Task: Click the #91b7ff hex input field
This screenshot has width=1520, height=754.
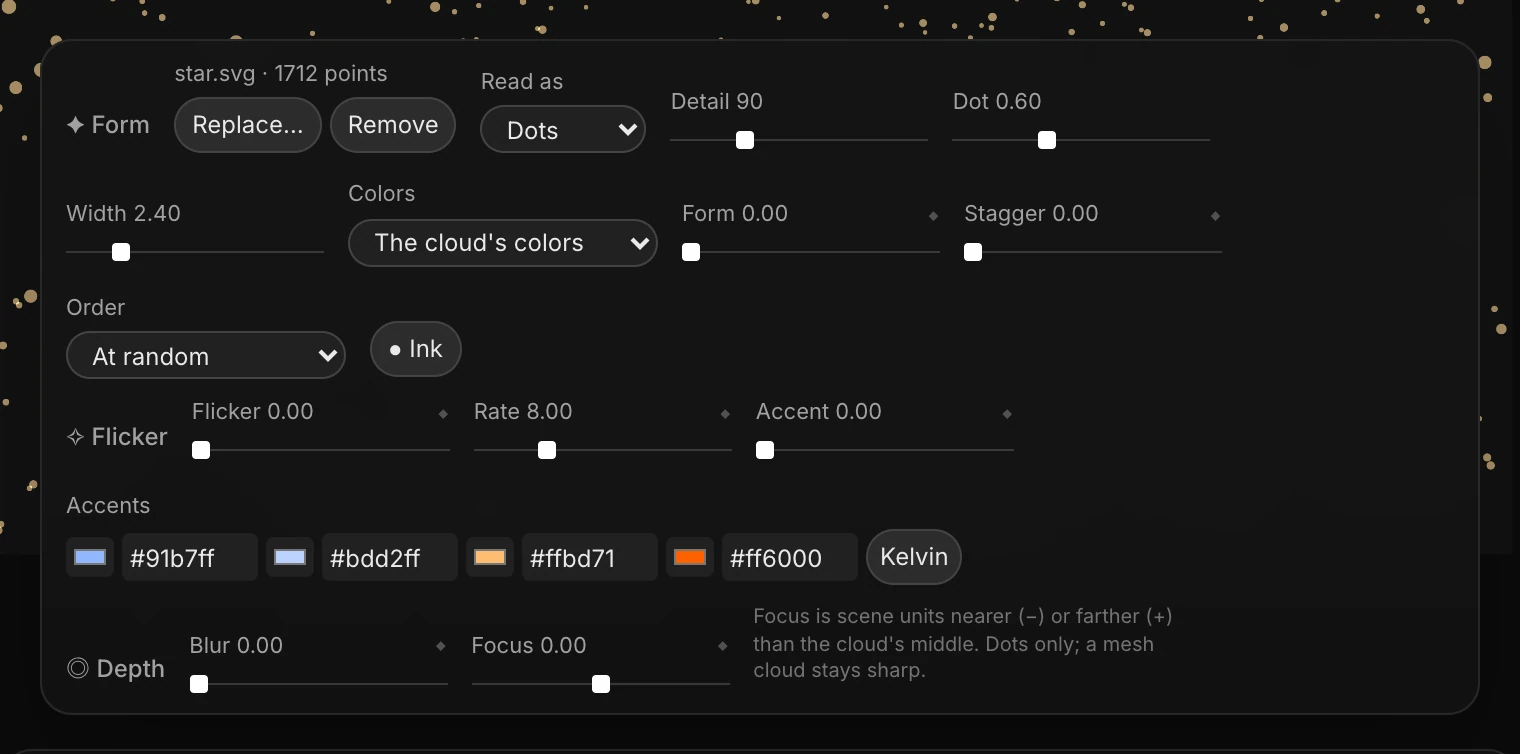Action: (190, 557)
